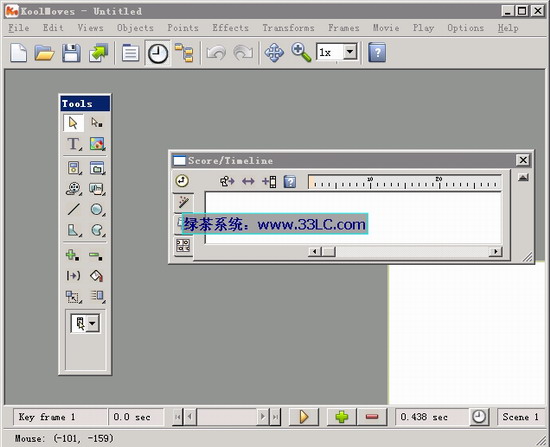Jump to first frame button
Viewport: 550px width, 447px height.
point(177,417)
